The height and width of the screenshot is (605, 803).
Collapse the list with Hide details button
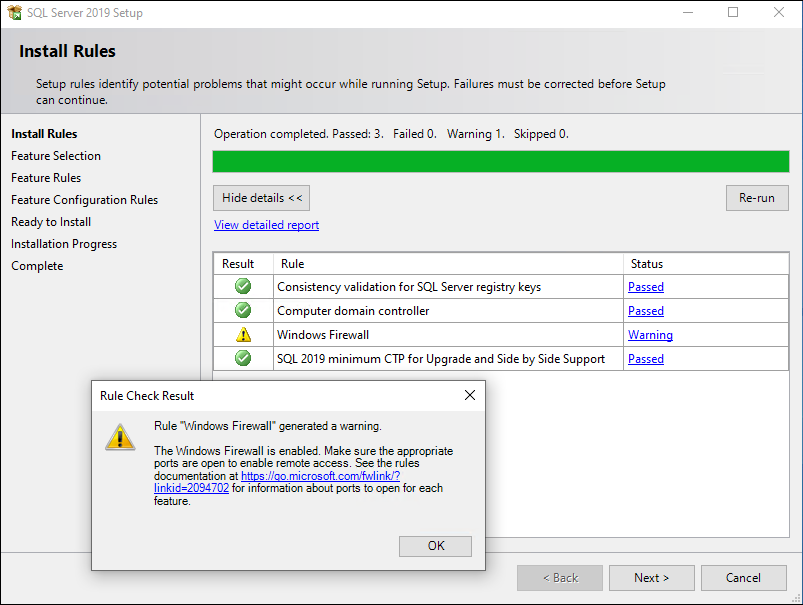click(261, 198)
